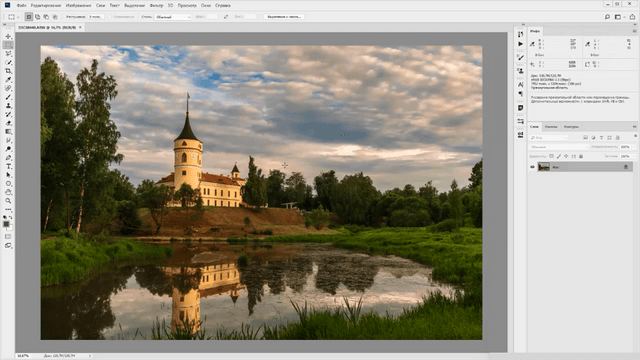Select the Crop tool

tap(8, 71)
